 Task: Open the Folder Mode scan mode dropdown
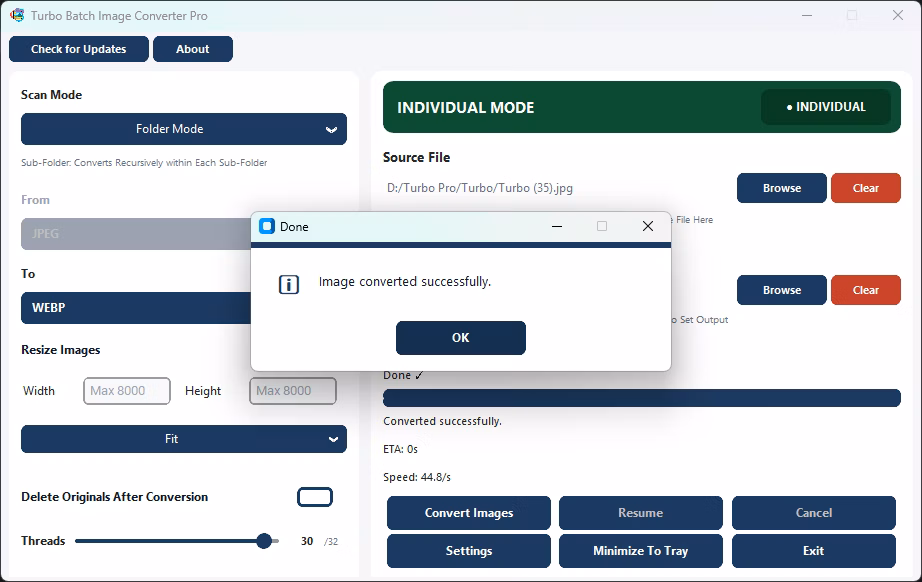coord(184,129)
